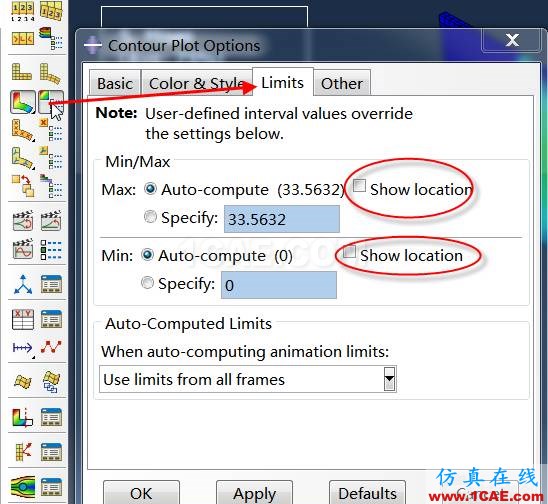The height and width of the screenshot is (504, 548).
Task: Select the Max Specify radio button
Action: (x=150, y=217)
